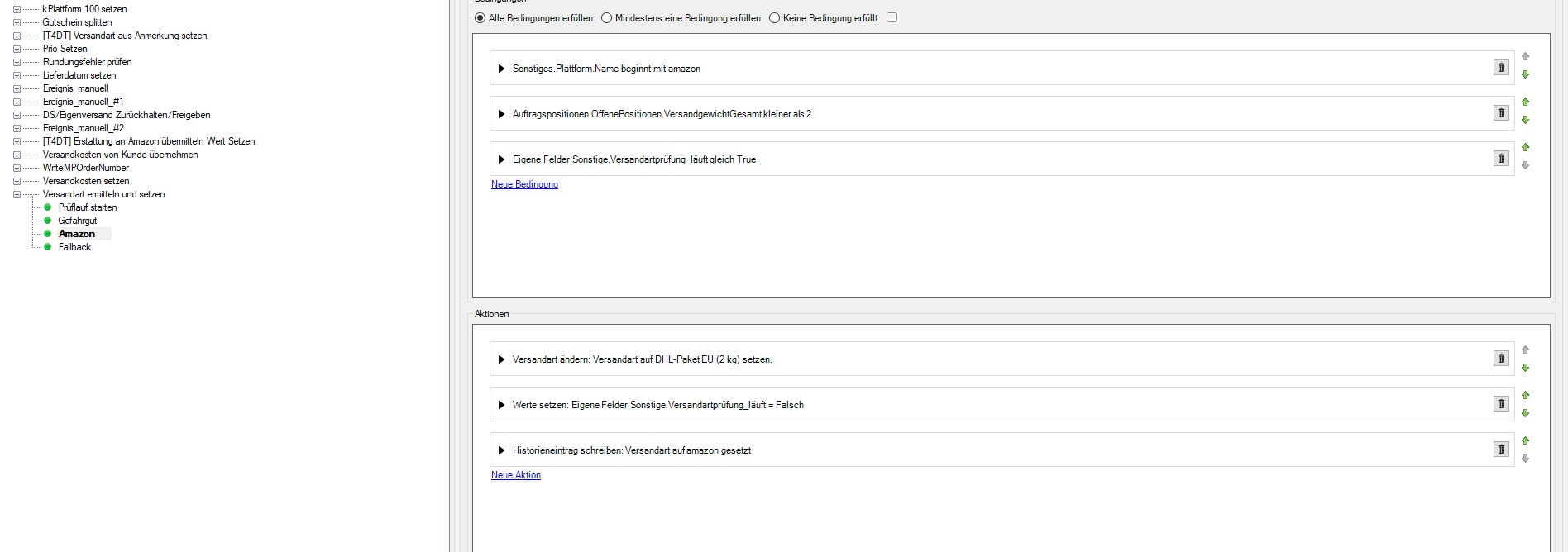Collapse the 'Versandart ermitteln und setzen' tree node
Screen dimensions: 1568x552
[17, 194]
